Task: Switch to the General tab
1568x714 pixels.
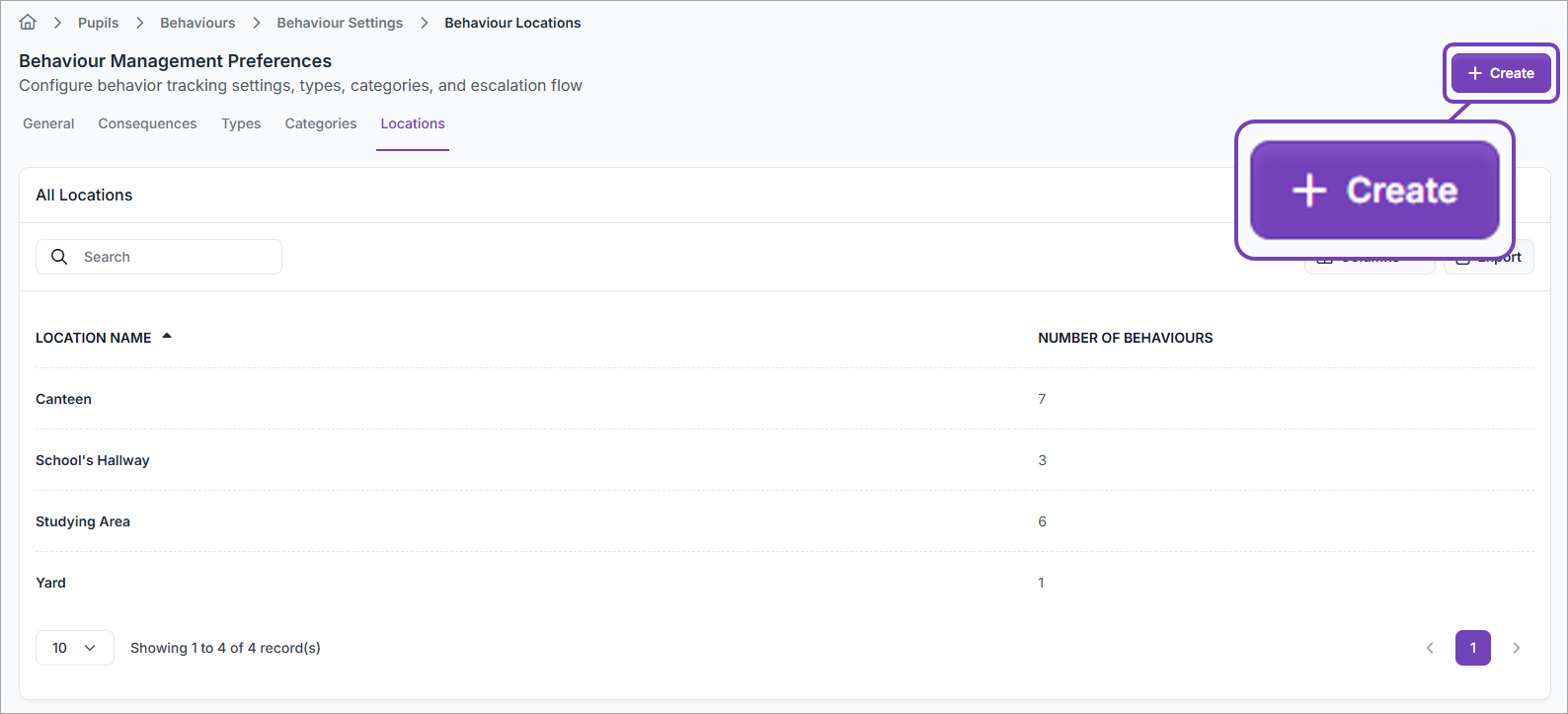Action: coord(48,123)
